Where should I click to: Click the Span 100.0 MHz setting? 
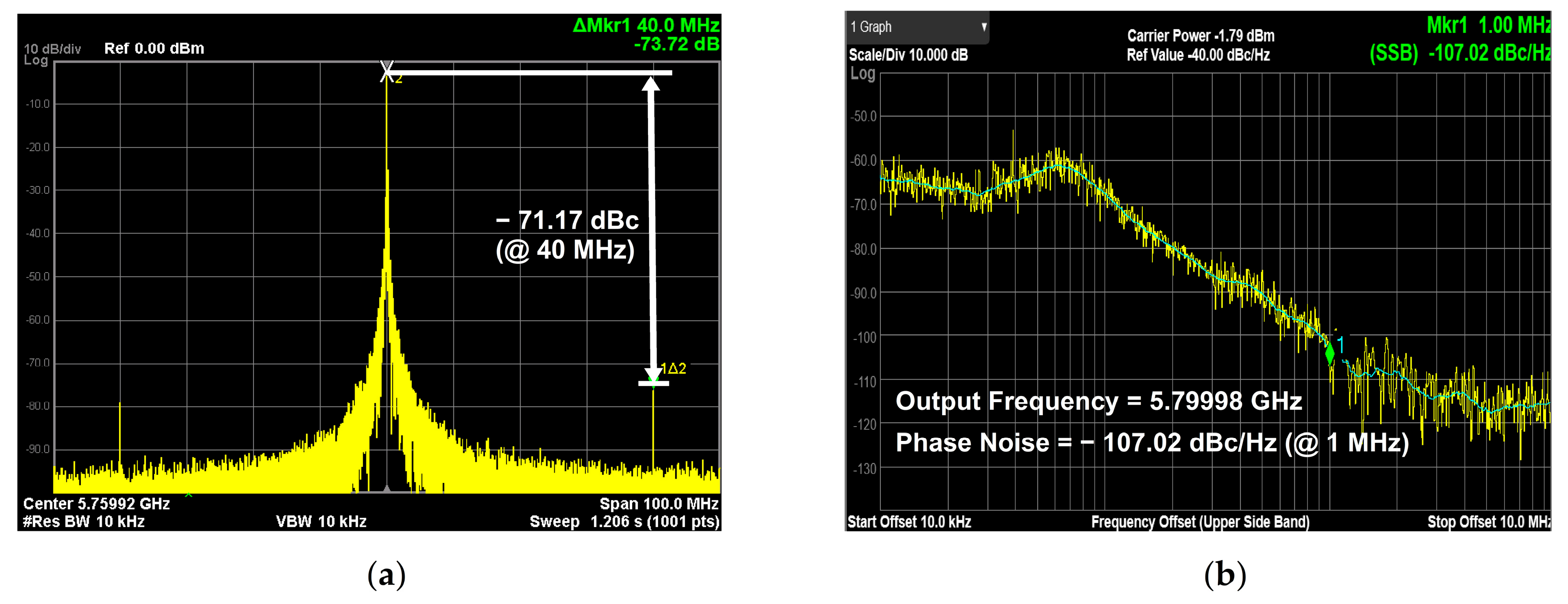[658, 504]
